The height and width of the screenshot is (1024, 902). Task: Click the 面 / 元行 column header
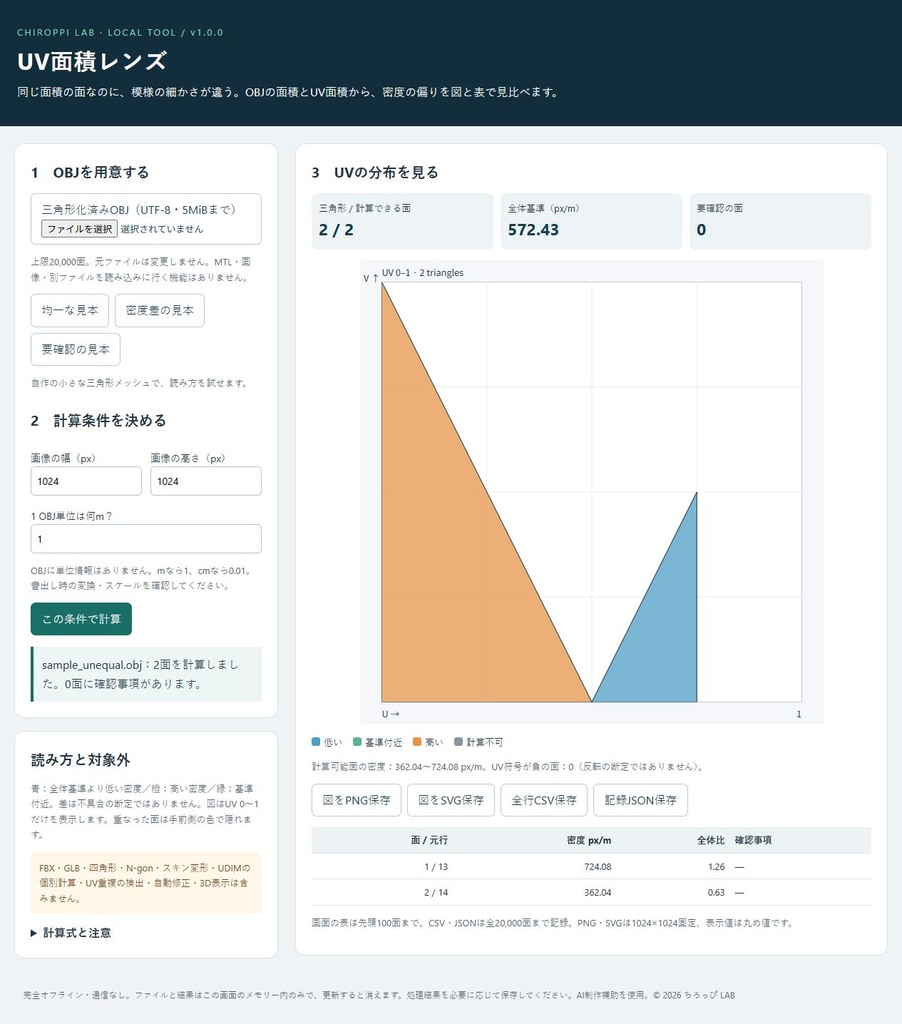(x=429, y=840)
